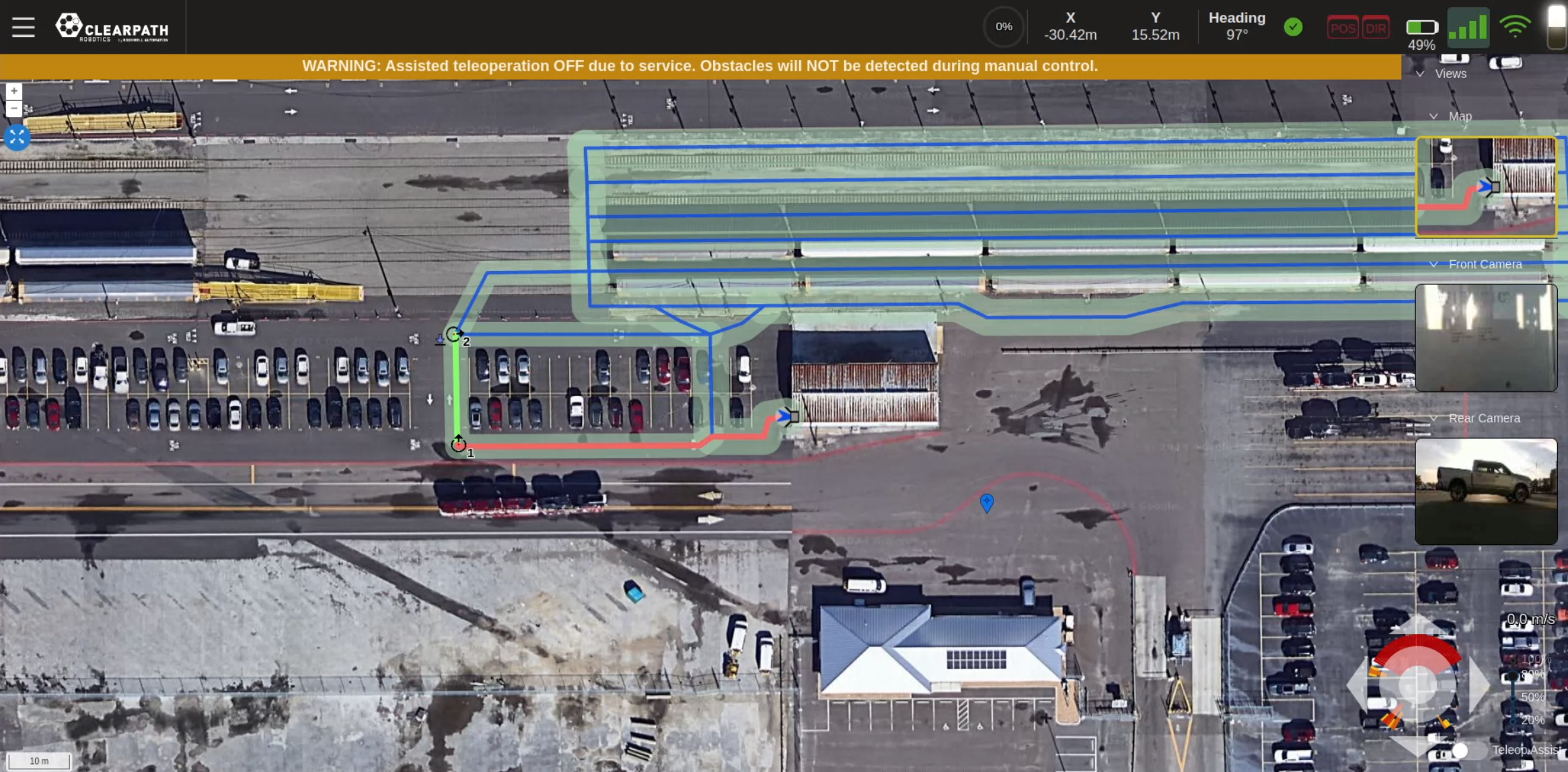
Task: Toggle the POS indicator button
Action: pyautogui.click(x=1343, y=28)
